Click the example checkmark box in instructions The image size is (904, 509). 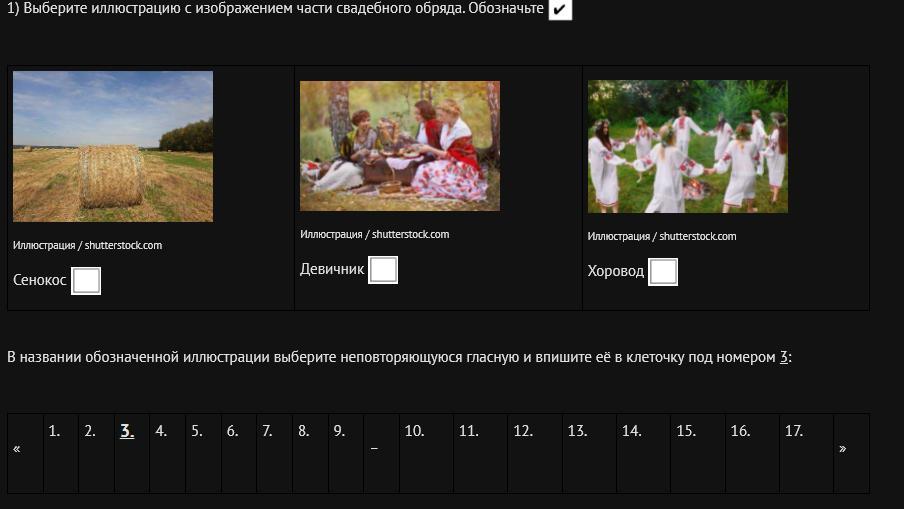tap(560, 9)
